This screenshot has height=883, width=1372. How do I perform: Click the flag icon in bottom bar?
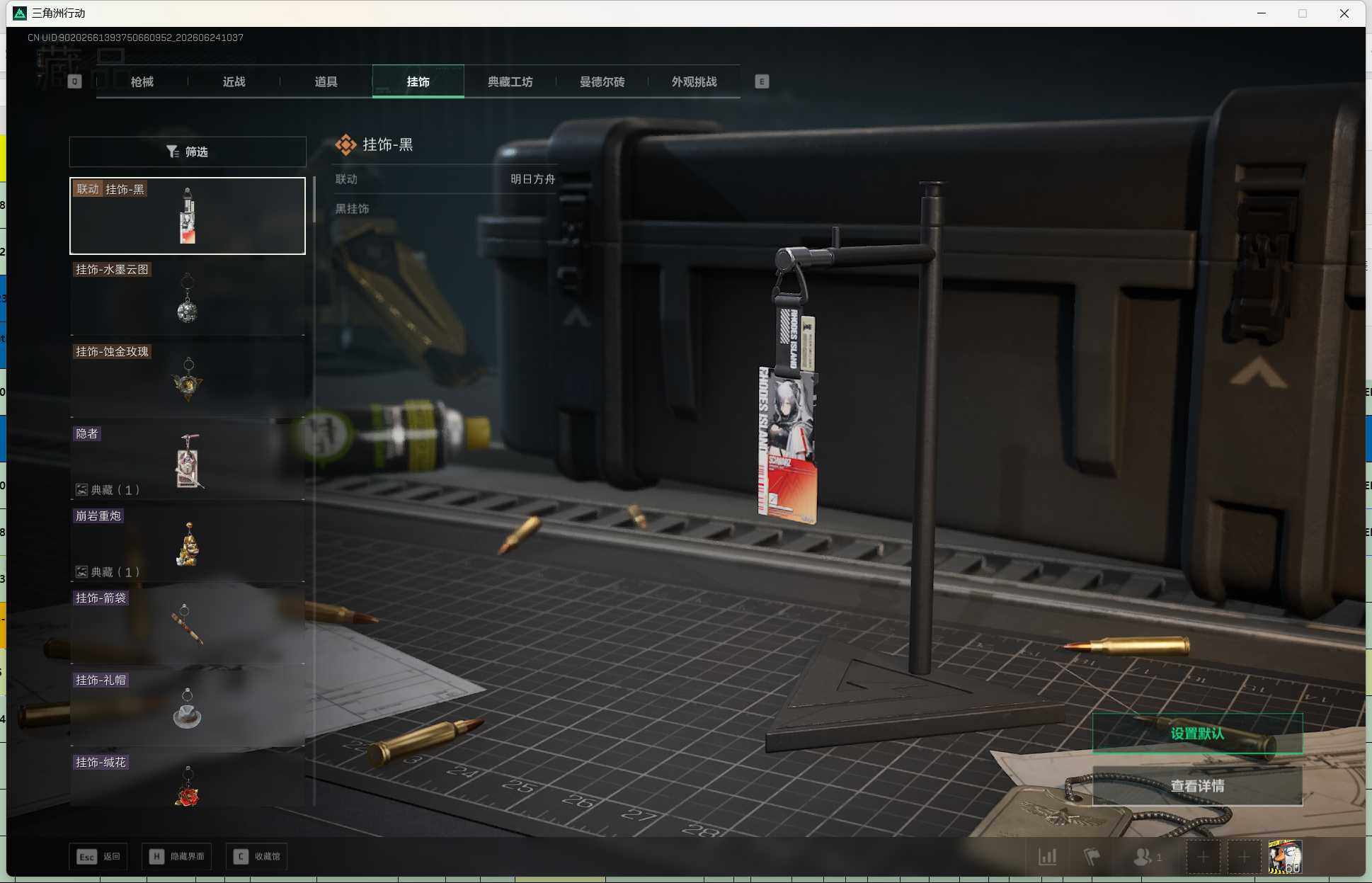[1092, 857]
